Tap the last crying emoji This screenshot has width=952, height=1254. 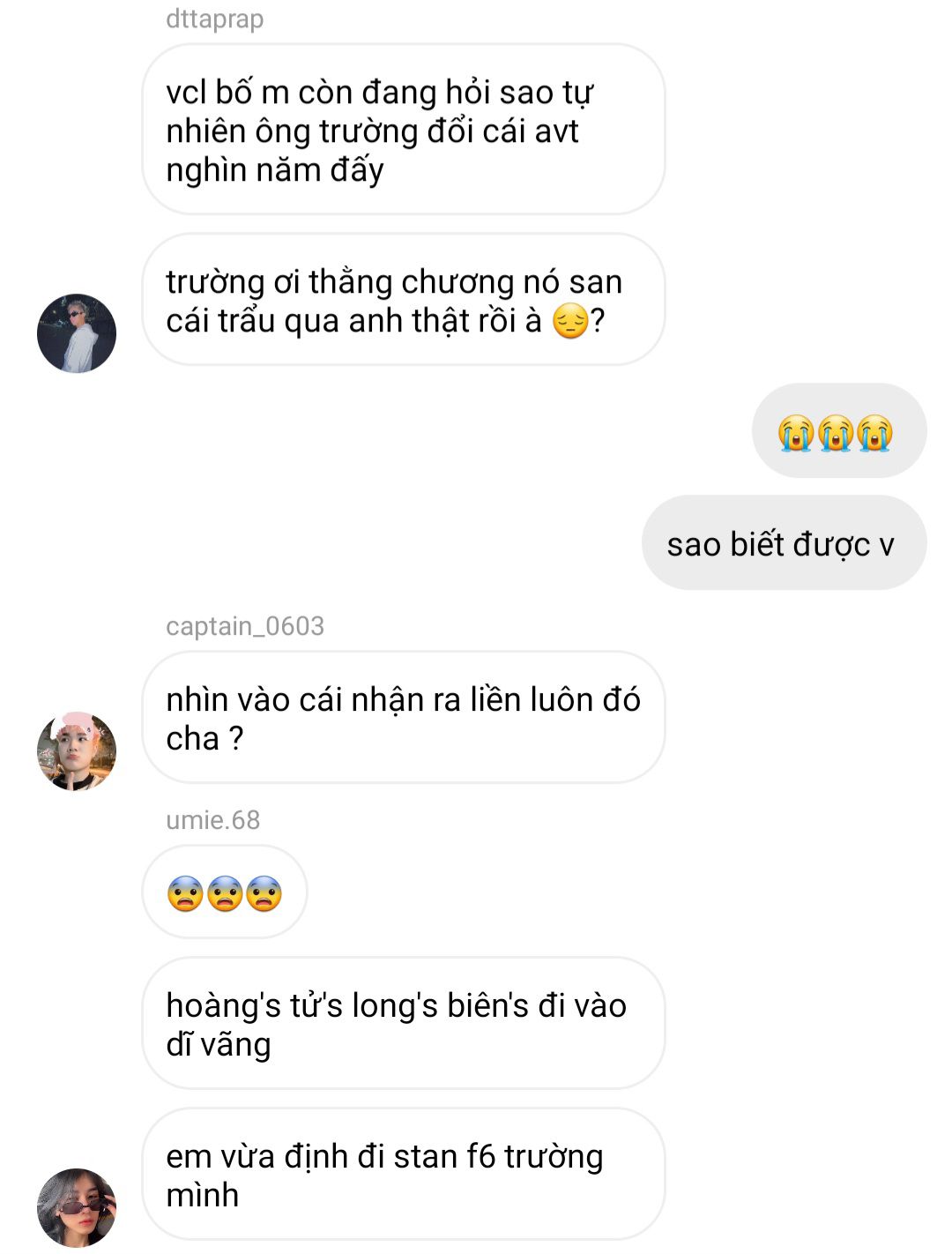[x=874, y=433]
